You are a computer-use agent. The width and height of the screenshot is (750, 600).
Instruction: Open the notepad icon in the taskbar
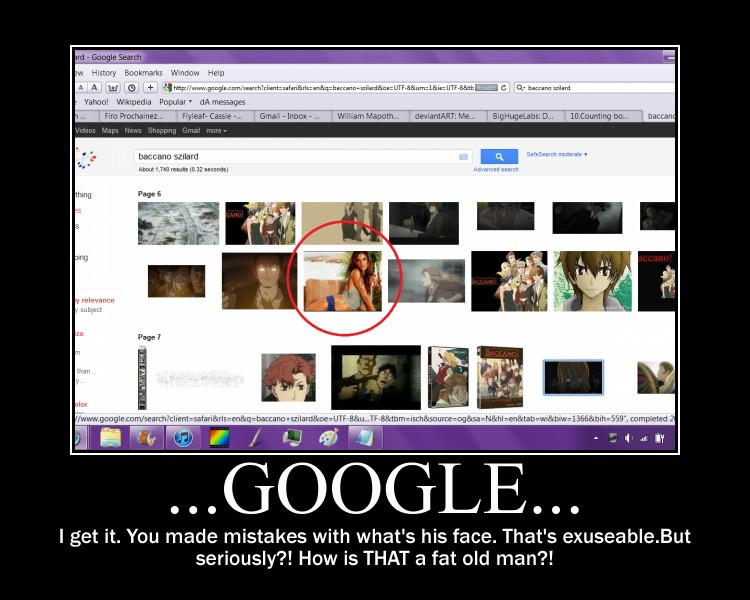tap(364, 438)
